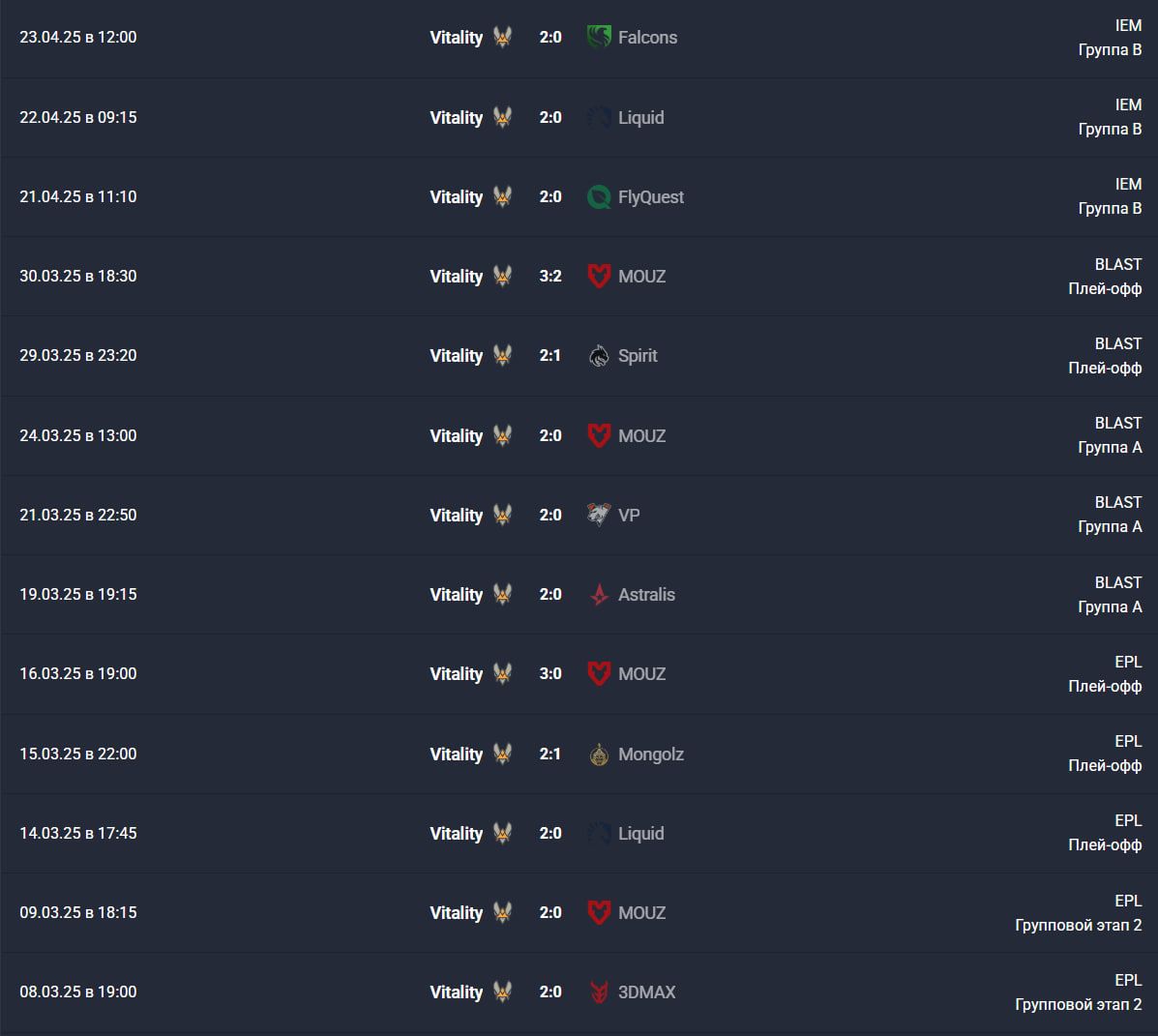
Task: Open the FlyQuest team name link
Action: pyautogui.click(x=651, y=197)
